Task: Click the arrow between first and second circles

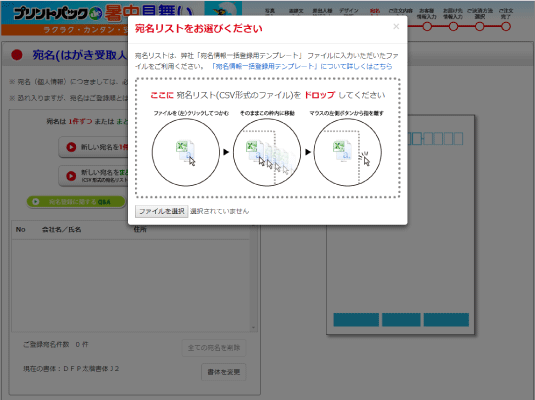Action: pos(226,152)
